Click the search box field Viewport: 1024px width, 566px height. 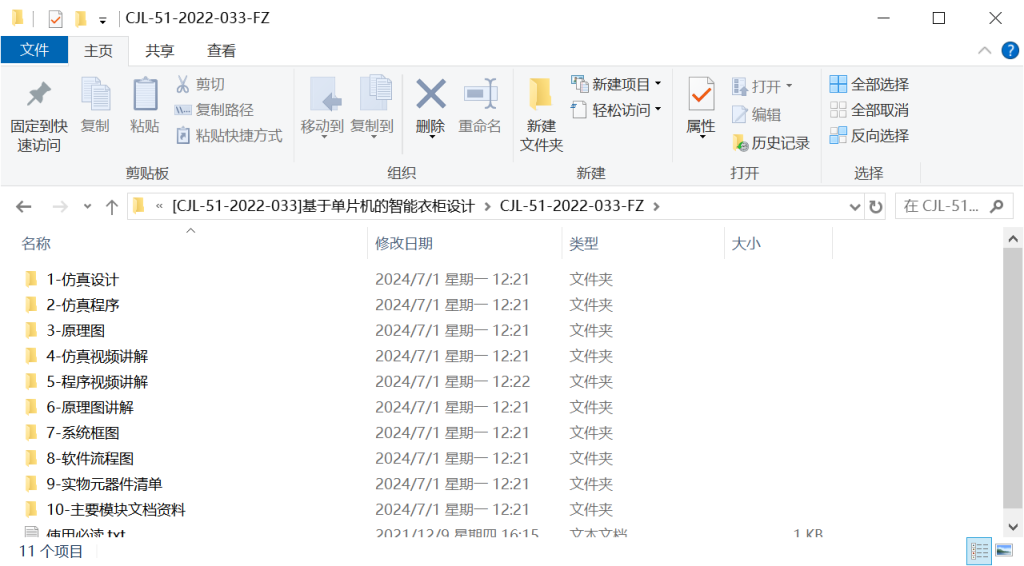(953, 206)
